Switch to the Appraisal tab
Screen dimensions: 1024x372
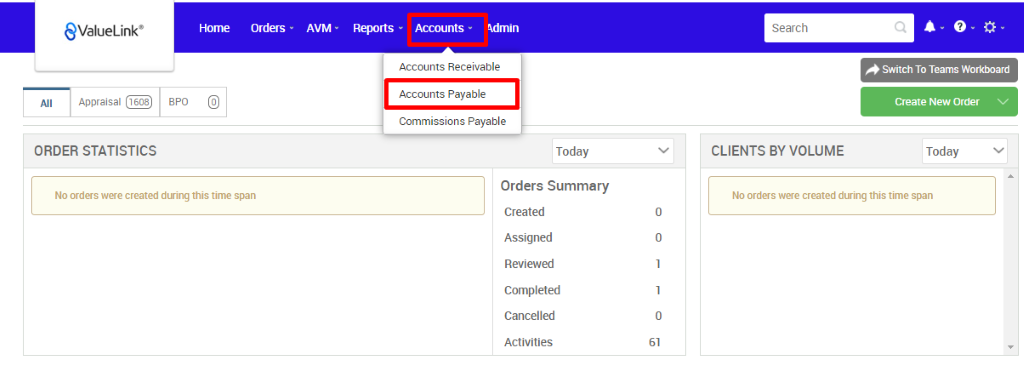(115, 102)
